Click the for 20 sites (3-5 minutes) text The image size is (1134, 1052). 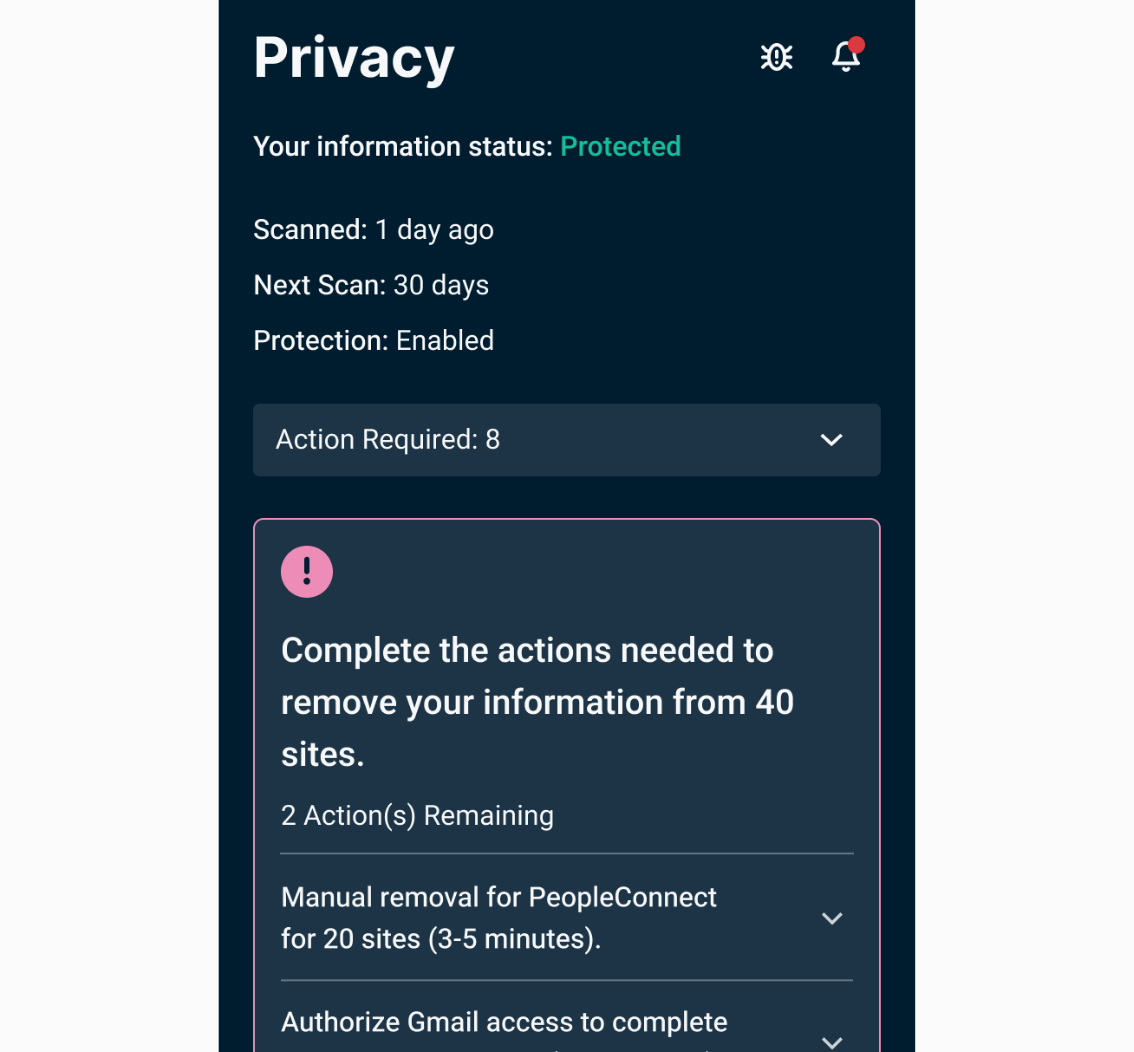441,939
